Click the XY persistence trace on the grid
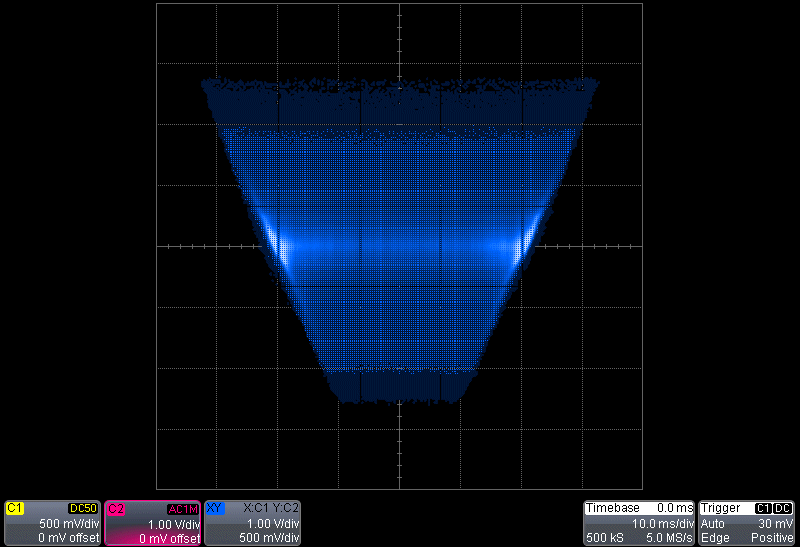Image resolution: width=800 pixels, height=547 pixels. pyautogui.click(x=399, y=240)
